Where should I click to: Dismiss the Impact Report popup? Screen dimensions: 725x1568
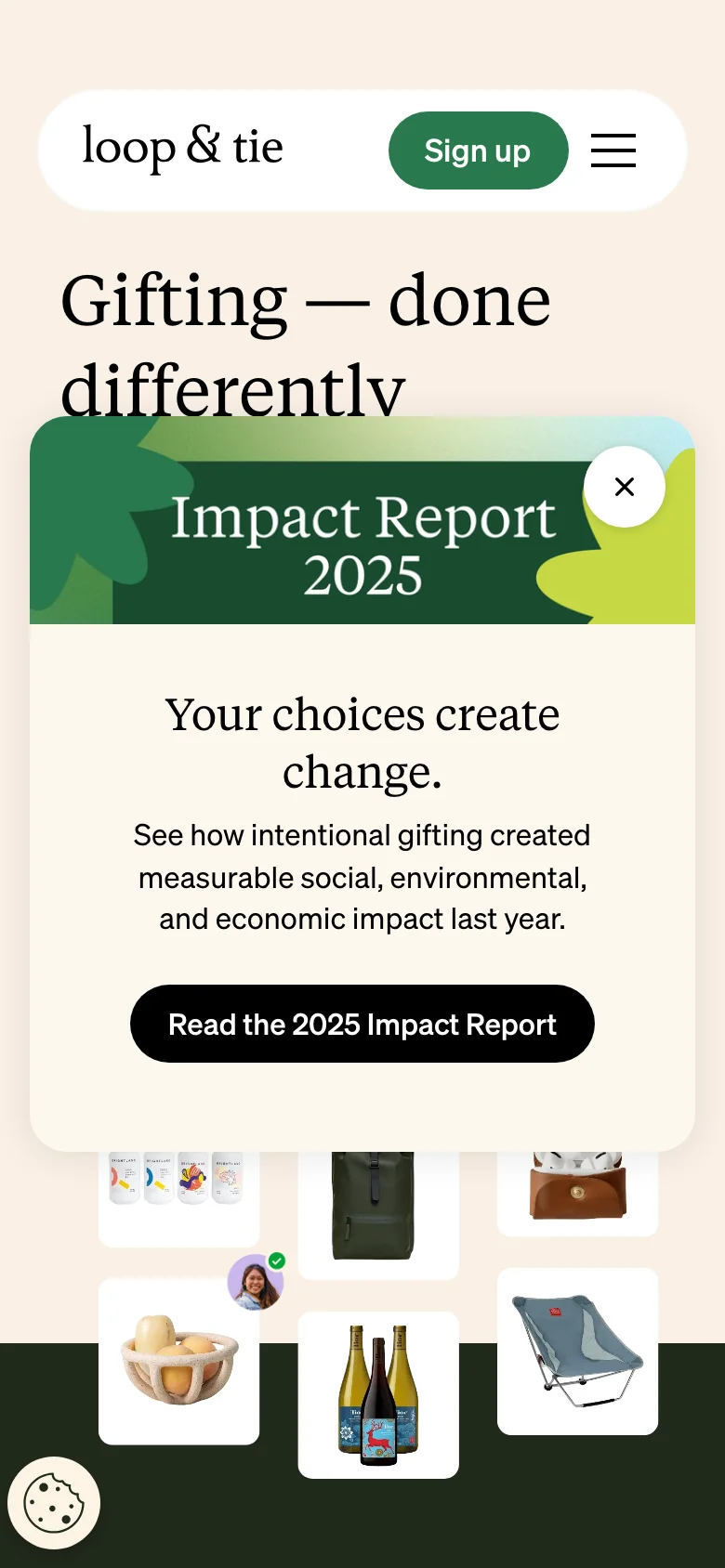click(625, 487)
